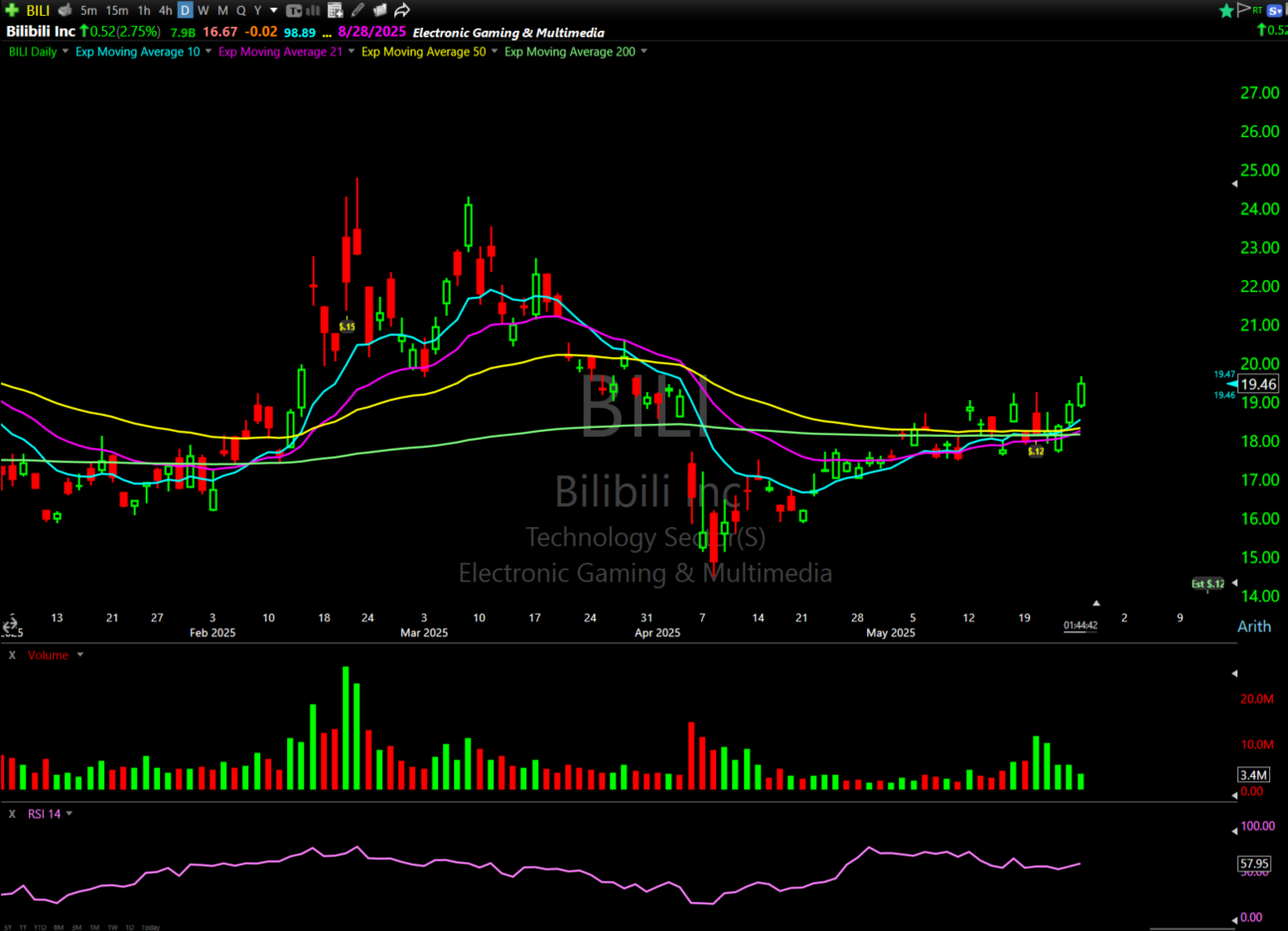Click the bar chart style icon
1288x931 pixels.
(313, 11)
